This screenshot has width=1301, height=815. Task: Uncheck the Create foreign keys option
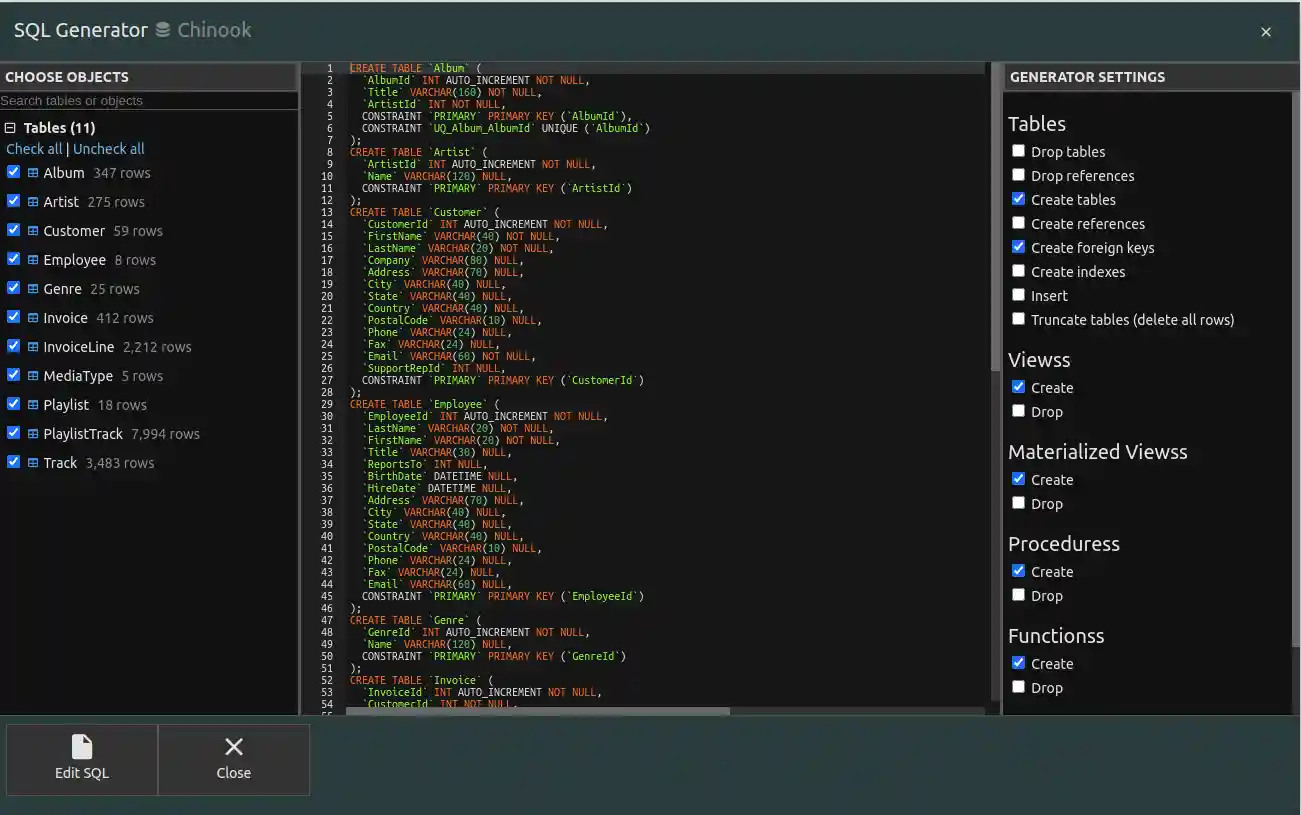(x=1018, y=247)
